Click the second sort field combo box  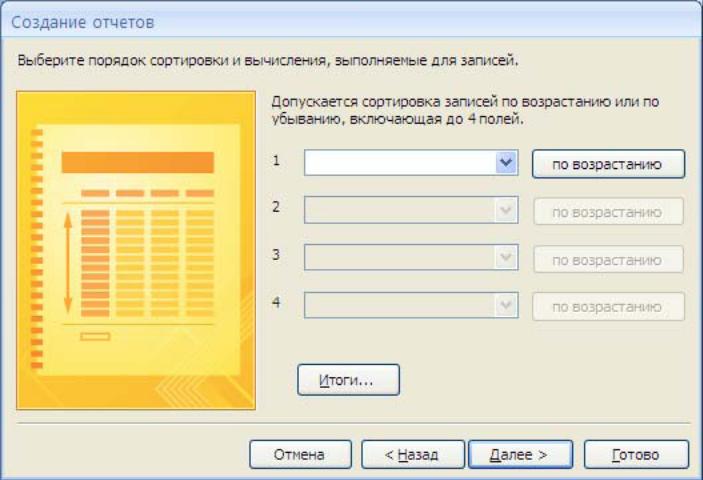411,210
